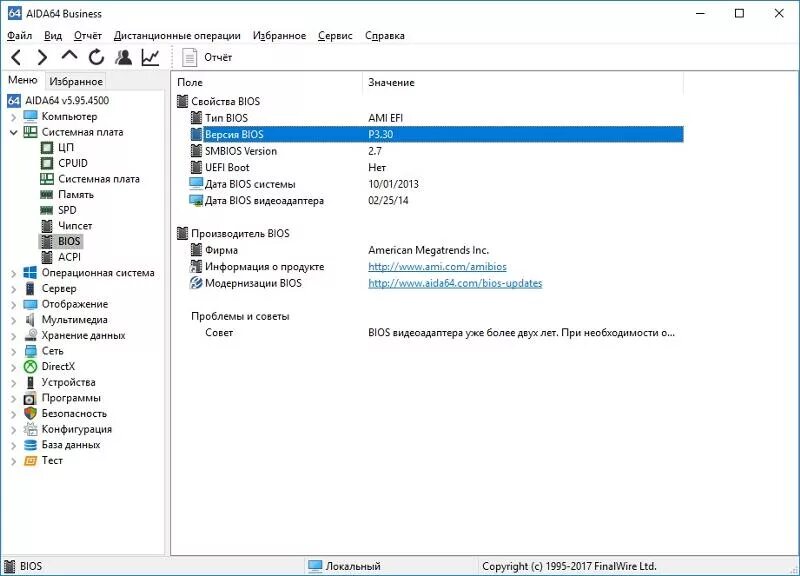Screen dimensions: 800x576
Task: Expand the Операционная система node
Action: [13, 274]
